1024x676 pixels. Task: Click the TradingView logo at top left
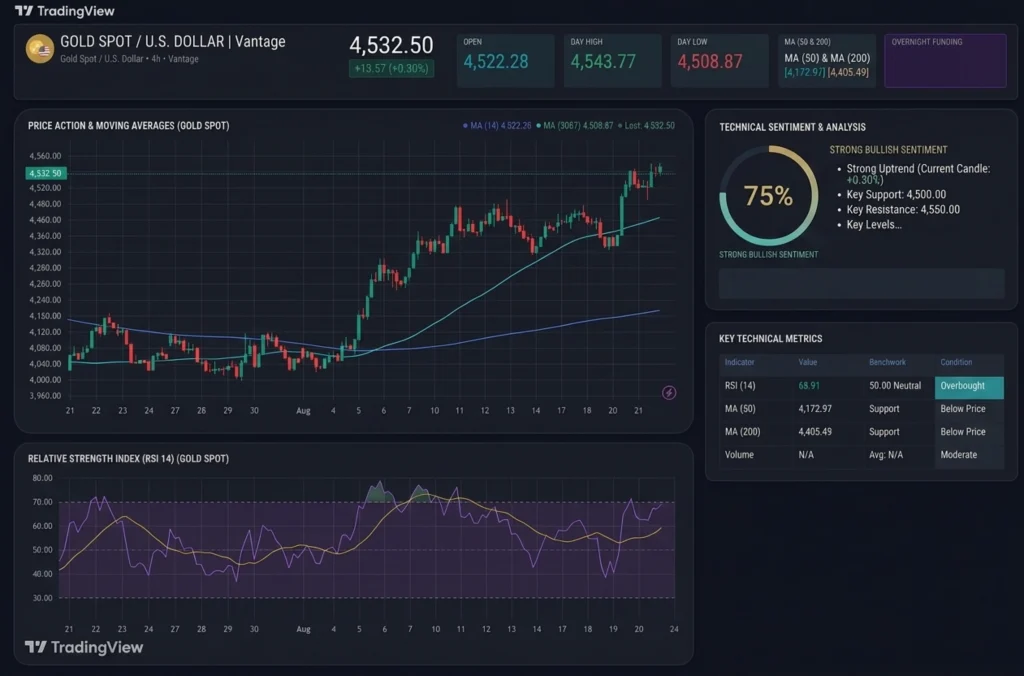click(64, 11)
